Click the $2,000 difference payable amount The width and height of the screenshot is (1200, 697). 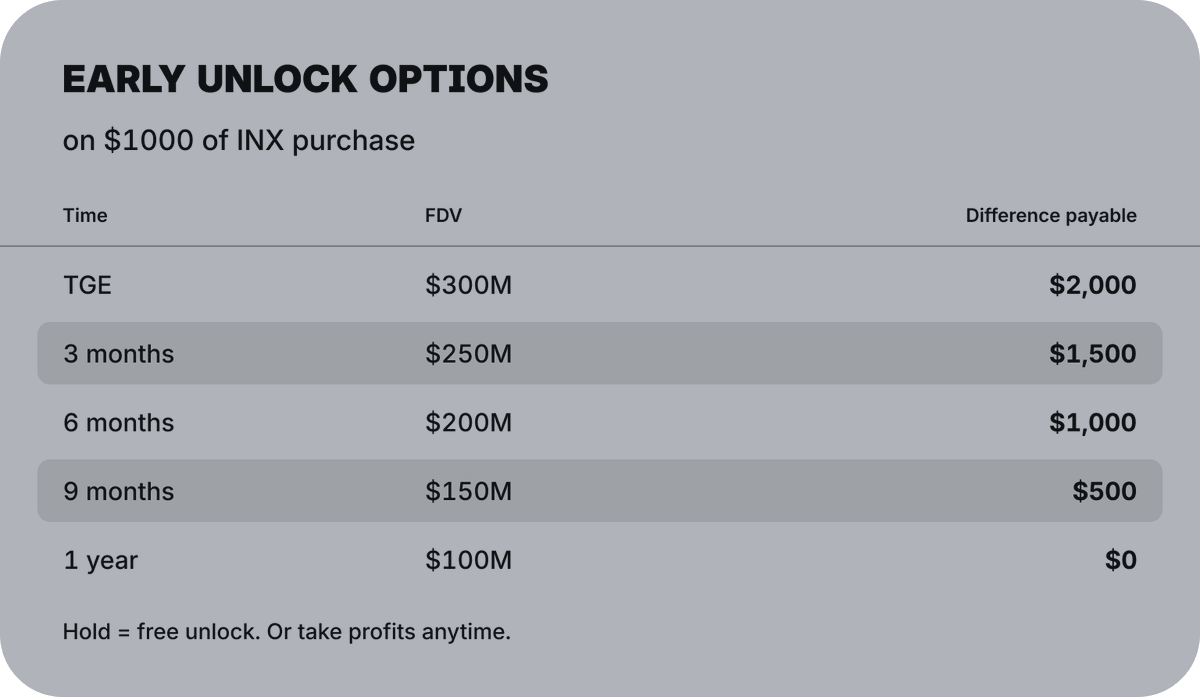[1092, 285]
